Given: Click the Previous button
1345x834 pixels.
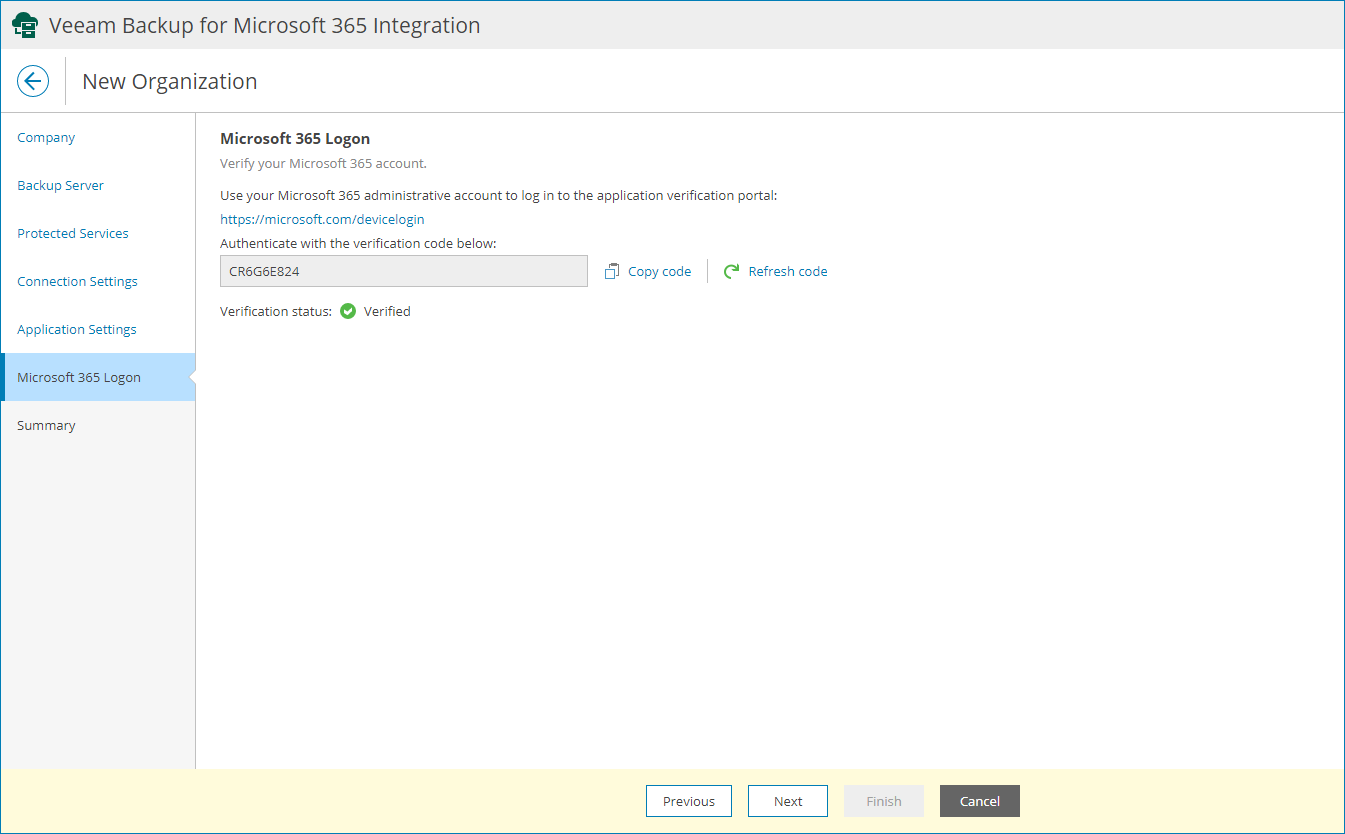Looking at the screenshot, I should [688, 800].
